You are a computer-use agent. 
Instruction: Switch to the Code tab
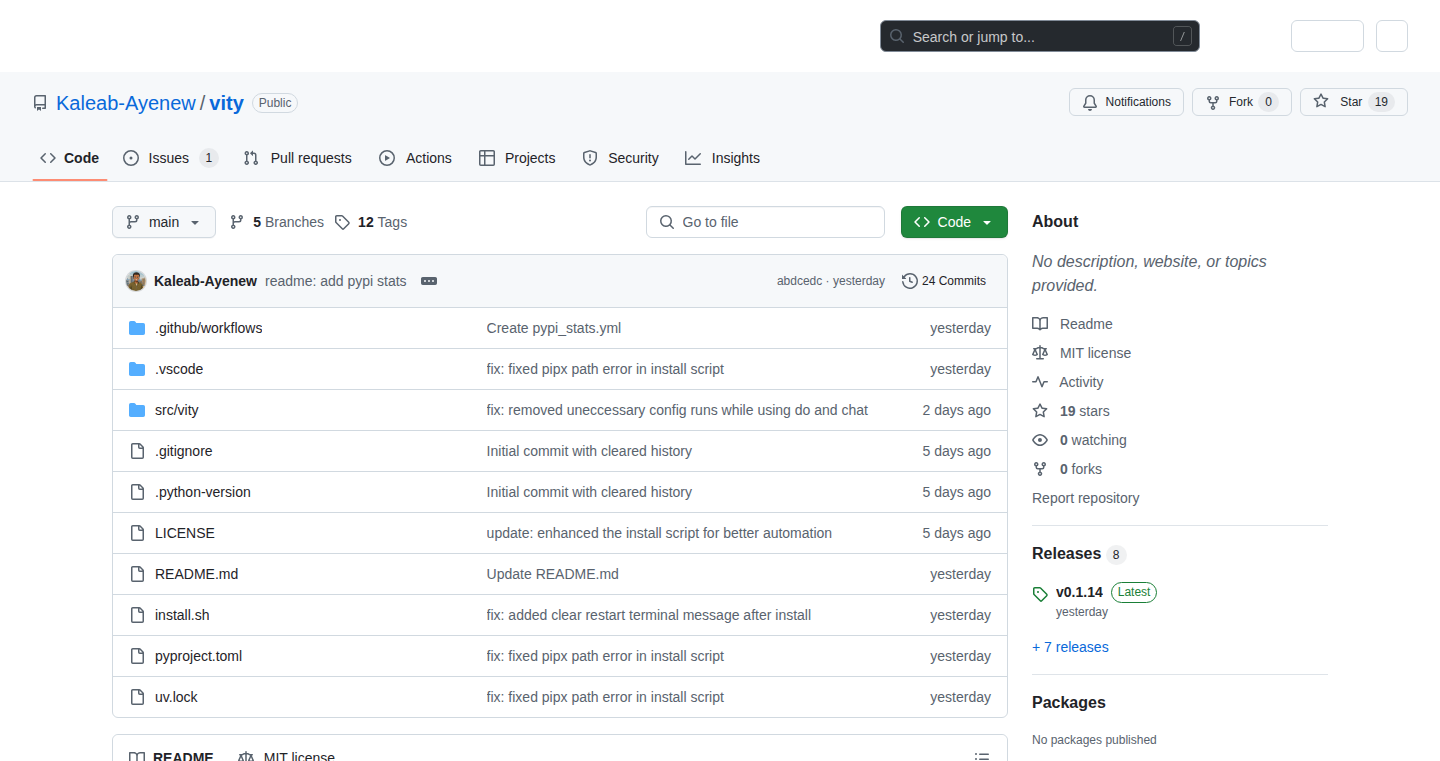[70, 158]
